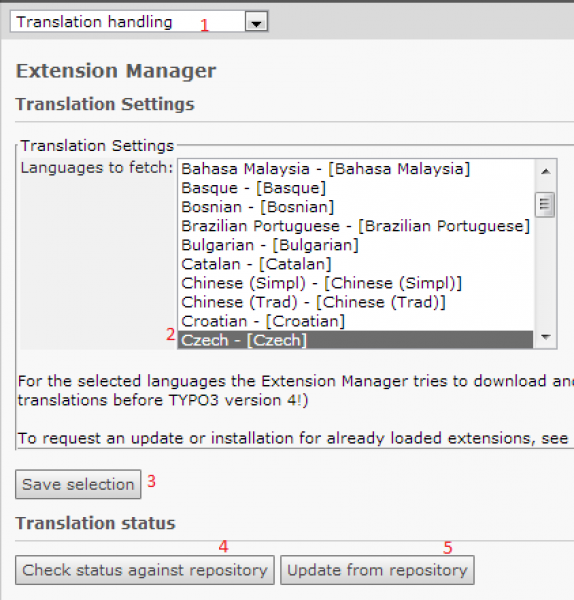This screenshot has width=574, height=600.
Task: Pick Croatian - [Croatian] language
Action: (x=355, y=321)
